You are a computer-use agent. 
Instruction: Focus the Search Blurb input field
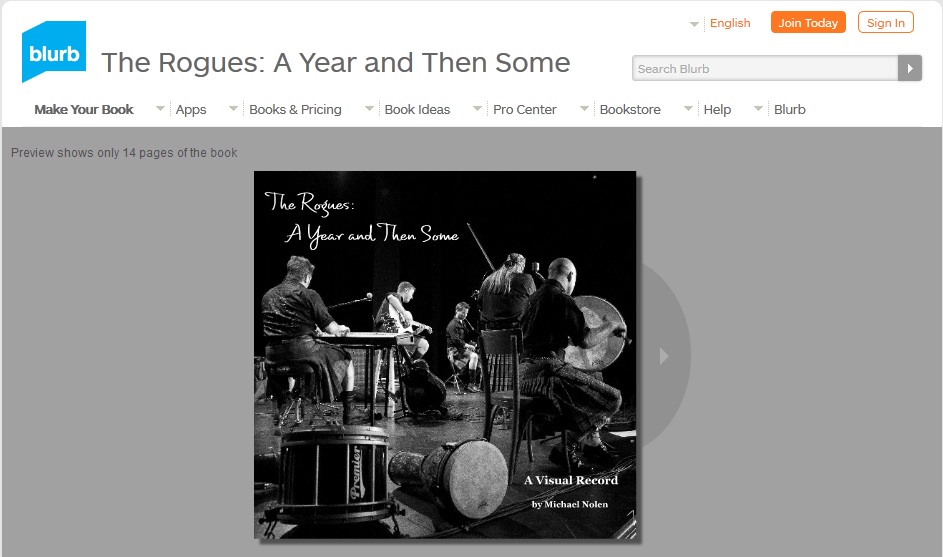(765, 69)
